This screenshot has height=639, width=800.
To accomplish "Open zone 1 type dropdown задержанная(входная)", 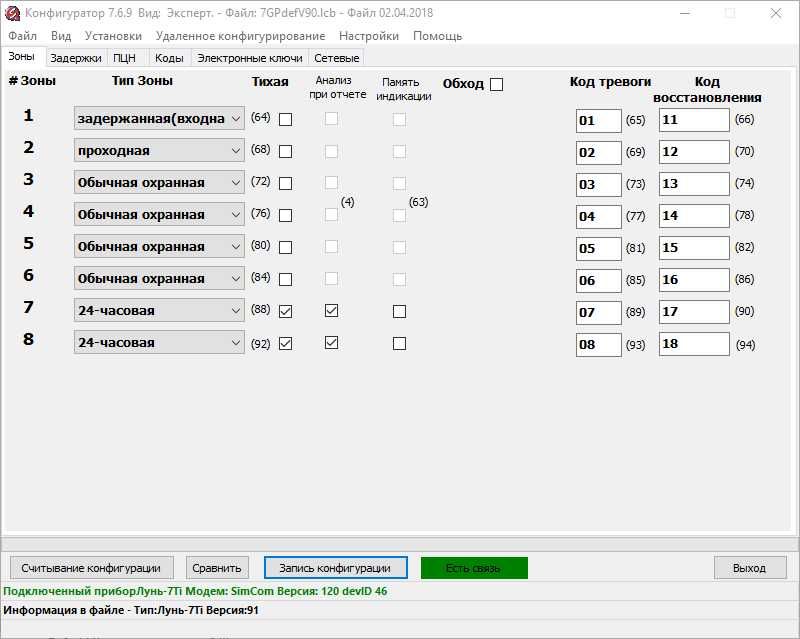I will [x=159, y=118].
